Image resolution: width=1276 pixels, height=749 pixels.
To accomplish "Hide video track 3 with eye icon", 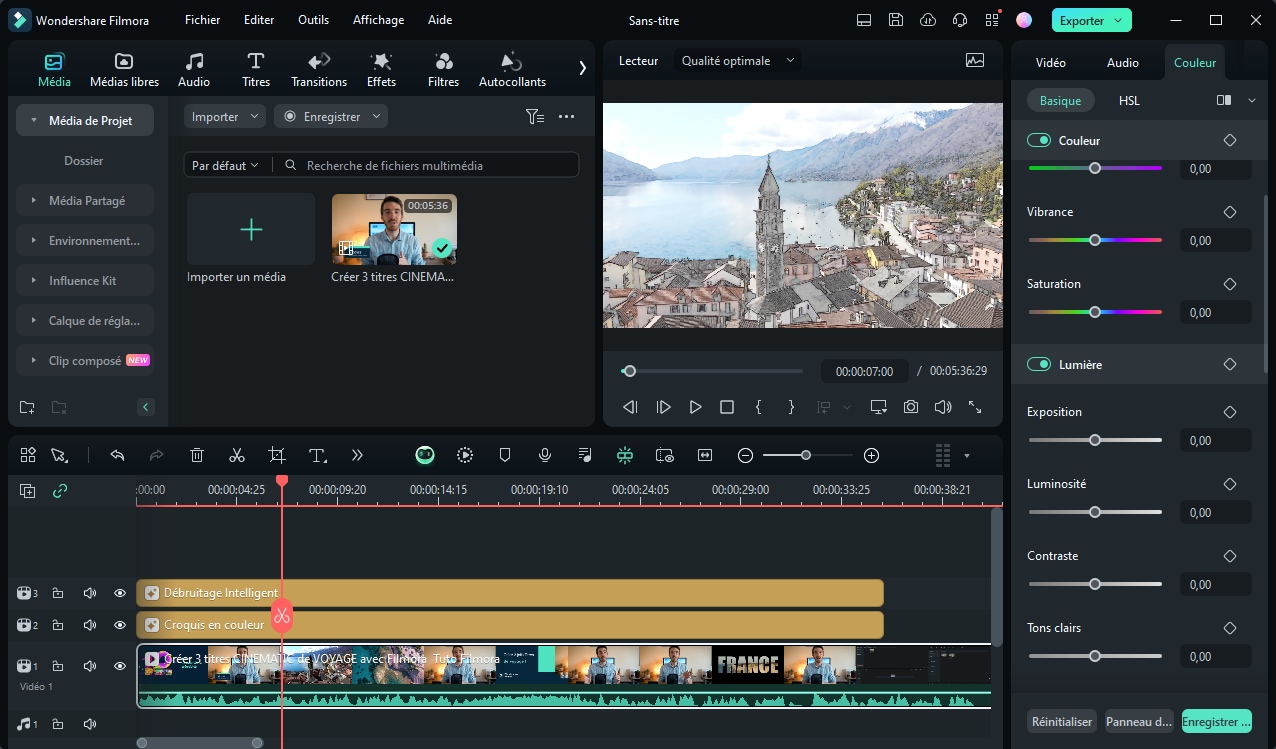I will [x=120, y=593].
